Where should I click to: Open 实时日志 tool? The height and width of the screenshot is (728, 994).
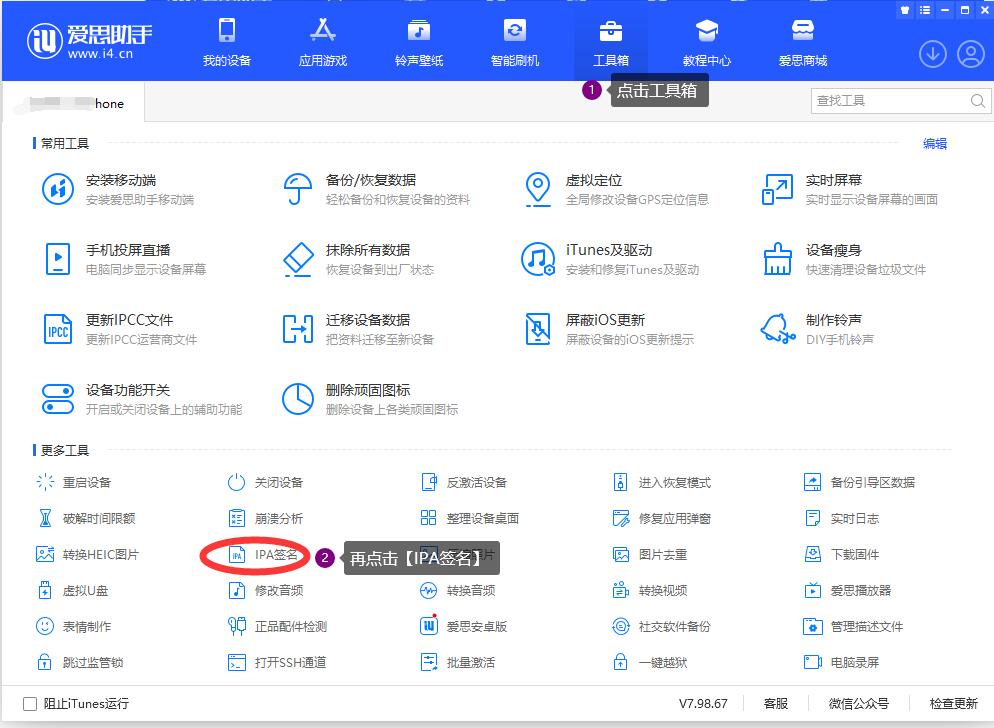tap(841, 519)
